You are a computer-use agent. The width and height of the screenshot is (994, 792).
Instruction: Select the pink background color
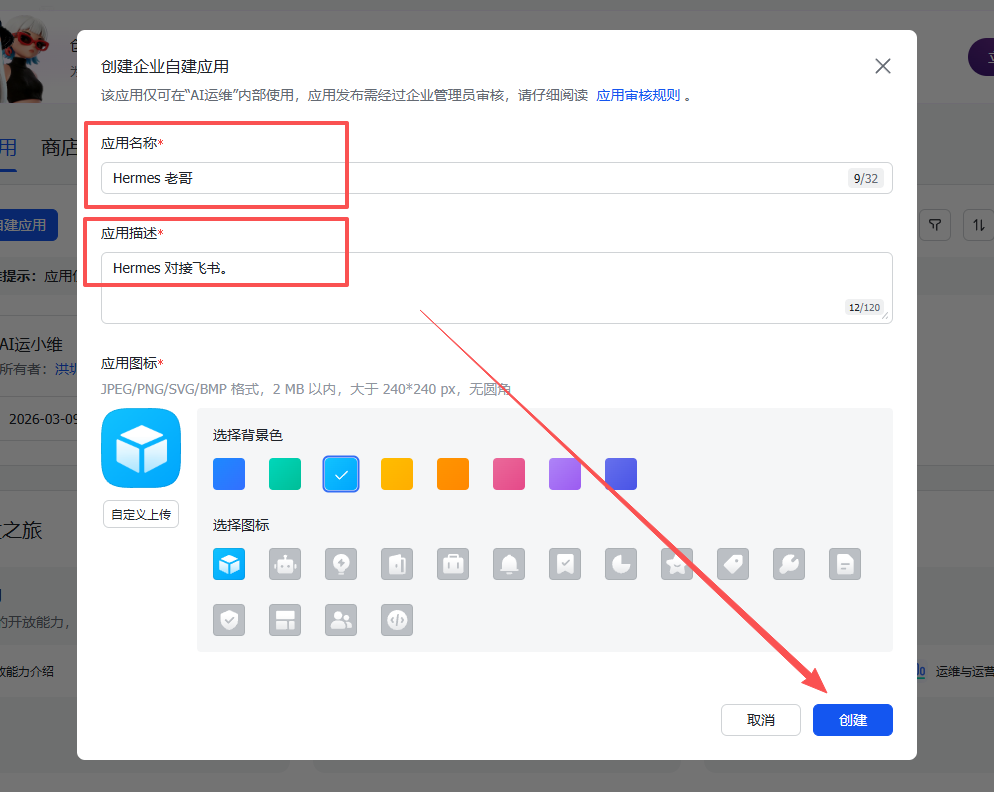pos(509,474)
